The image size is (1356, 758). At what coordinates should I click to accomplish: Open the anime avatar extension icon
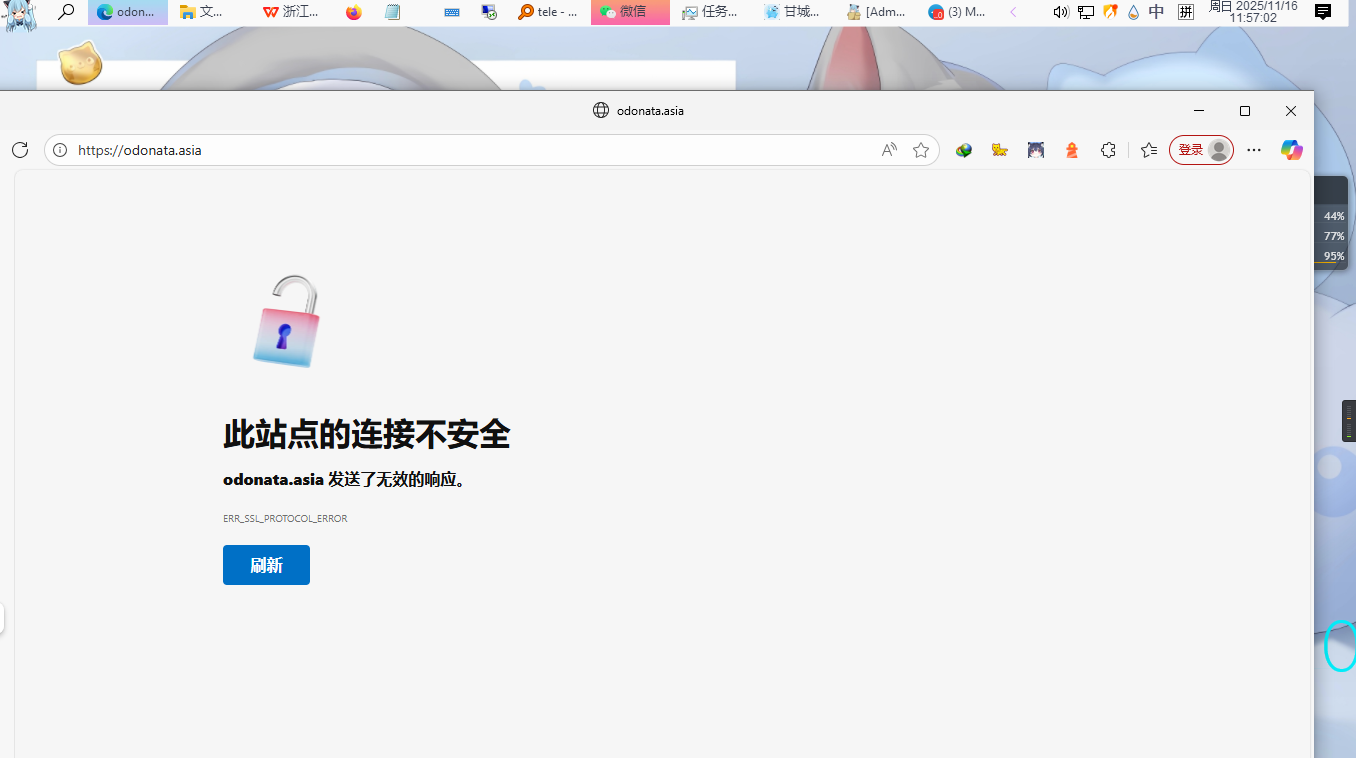click(1036, 150)
